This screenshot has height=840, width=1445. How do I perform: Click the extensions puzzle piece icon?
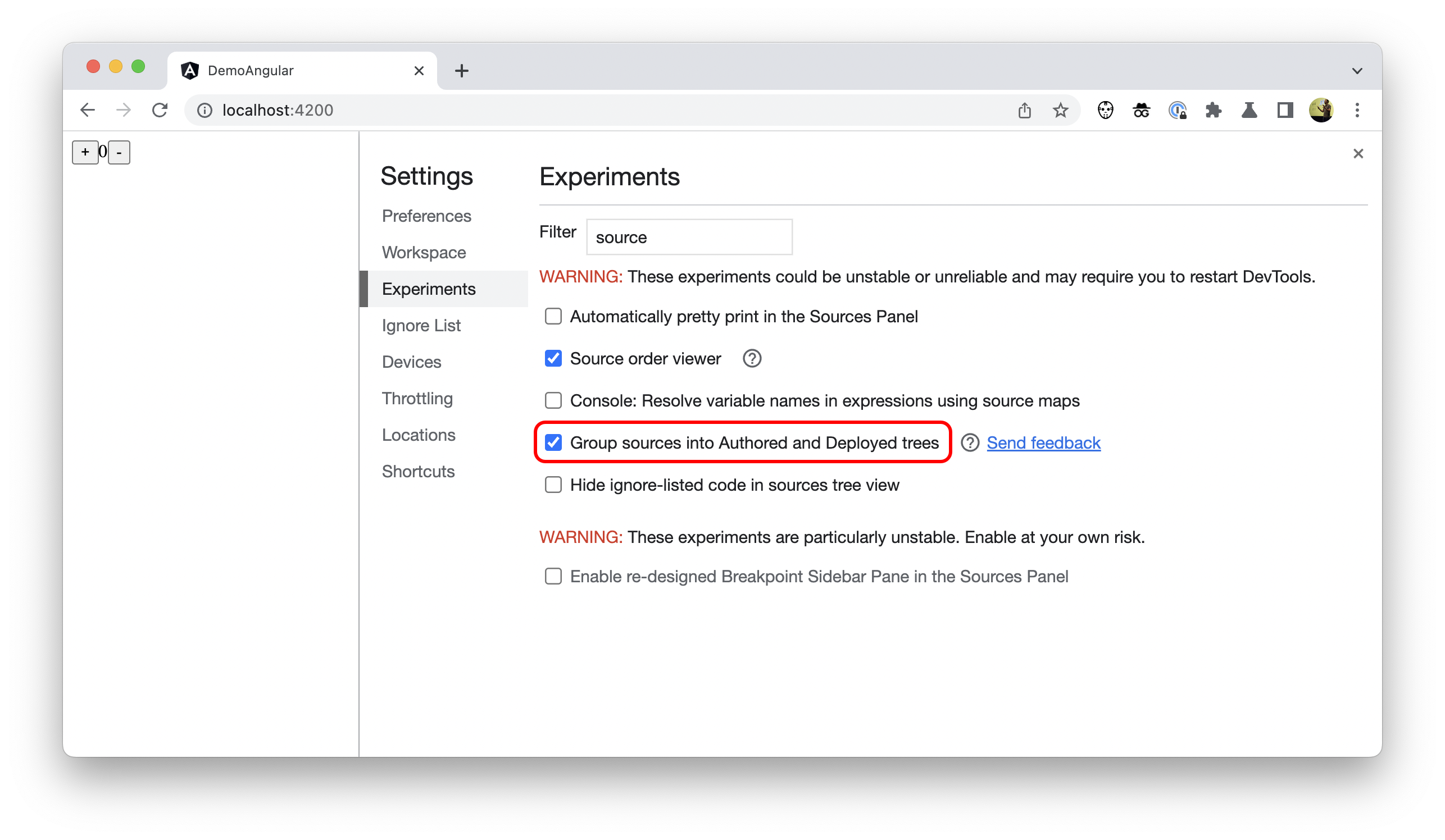pos(1214,110)
